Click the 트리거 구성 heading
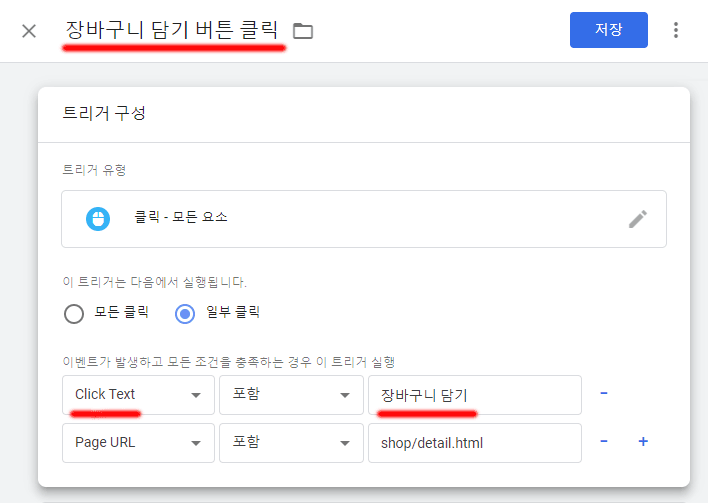This screenshot has height=503, width=708. (104, 113)
